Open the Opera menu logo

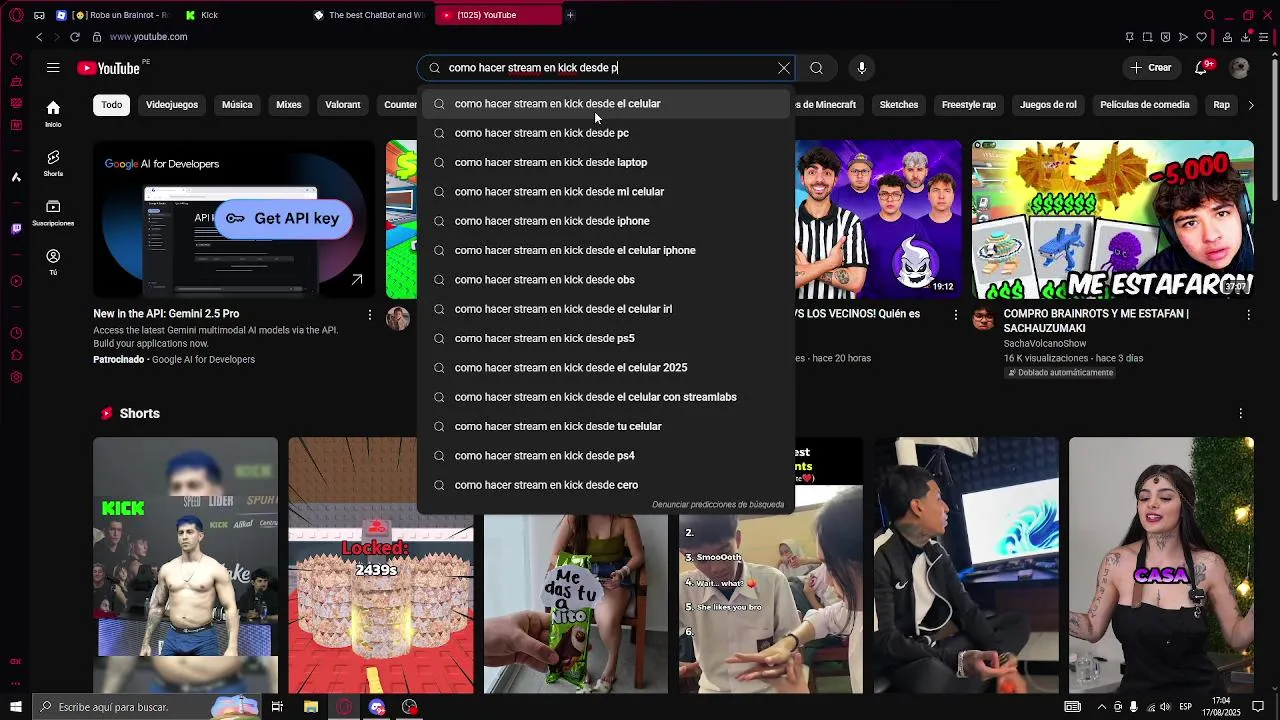point(16,15)
